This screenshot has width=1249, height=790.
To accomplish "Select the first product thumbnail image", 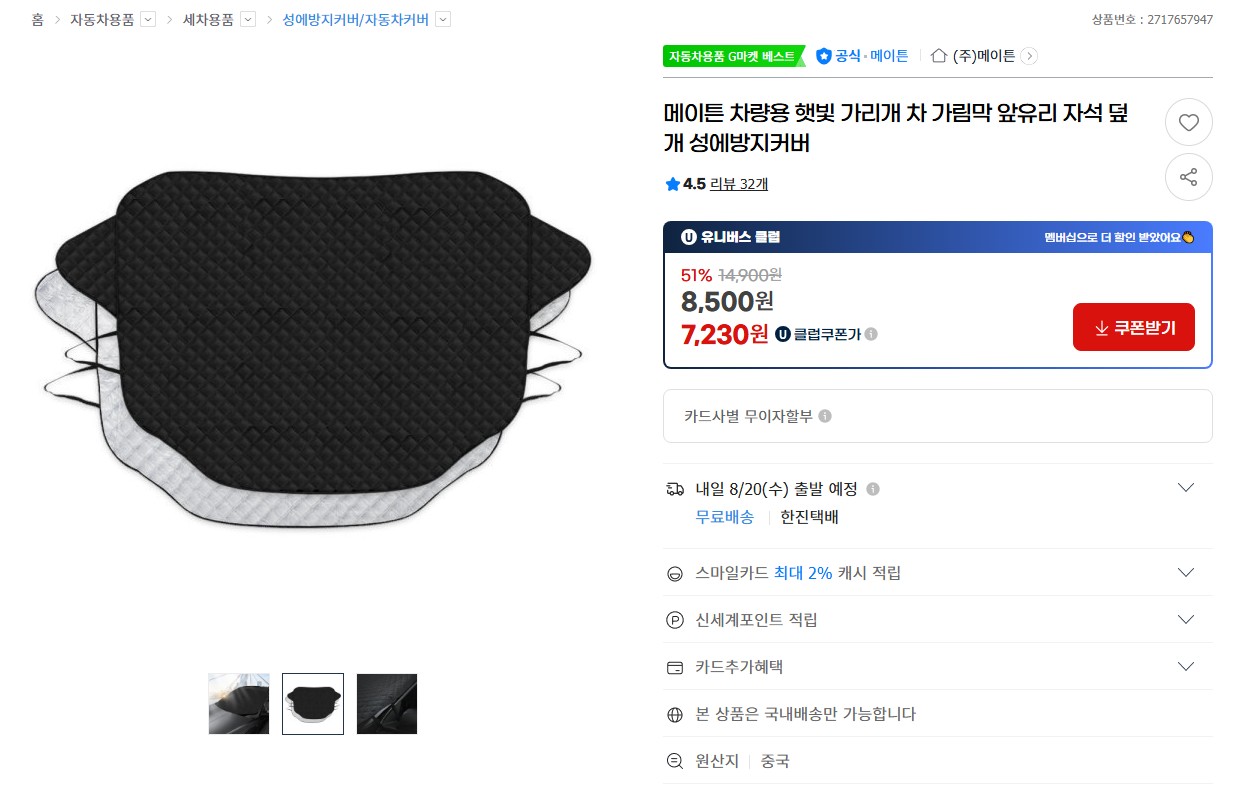I will tap(239, 704).
